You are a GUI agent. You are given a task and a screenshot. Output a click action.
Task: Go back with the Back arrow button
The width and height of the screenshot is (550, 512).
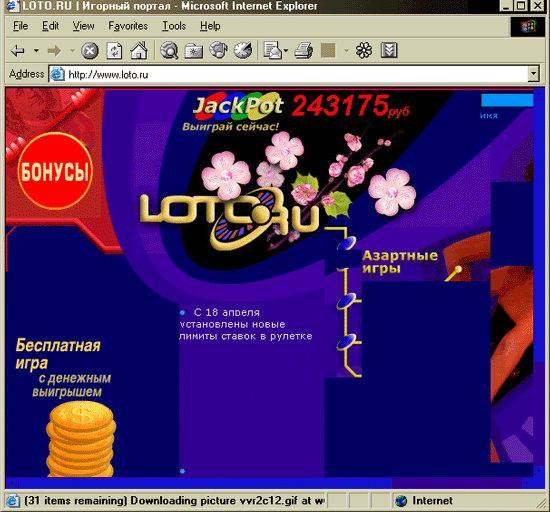point(18,51)
